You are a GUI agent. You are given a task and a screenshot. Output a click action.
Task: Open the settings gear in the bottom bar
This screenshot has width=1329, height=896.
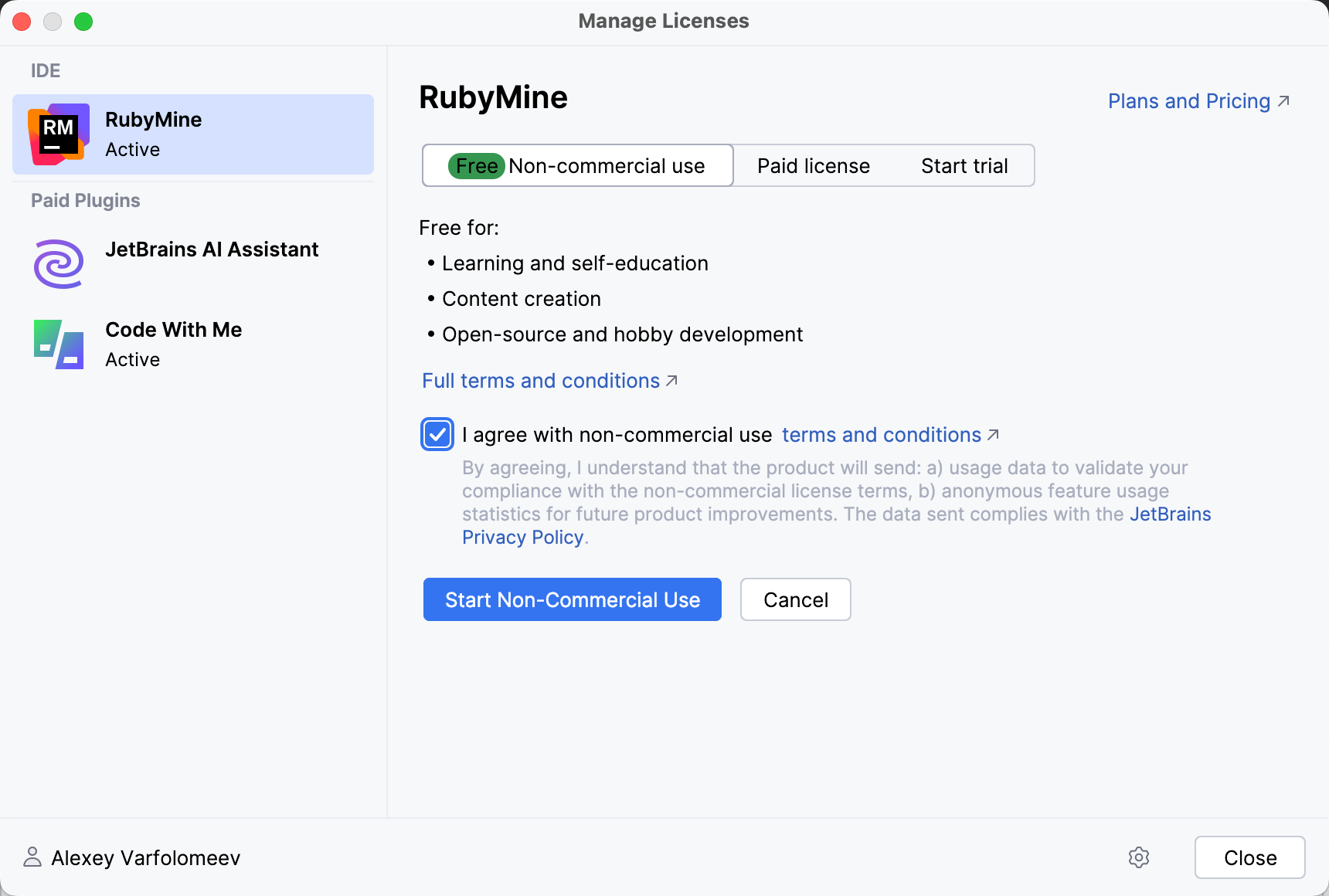(1139, 857)
